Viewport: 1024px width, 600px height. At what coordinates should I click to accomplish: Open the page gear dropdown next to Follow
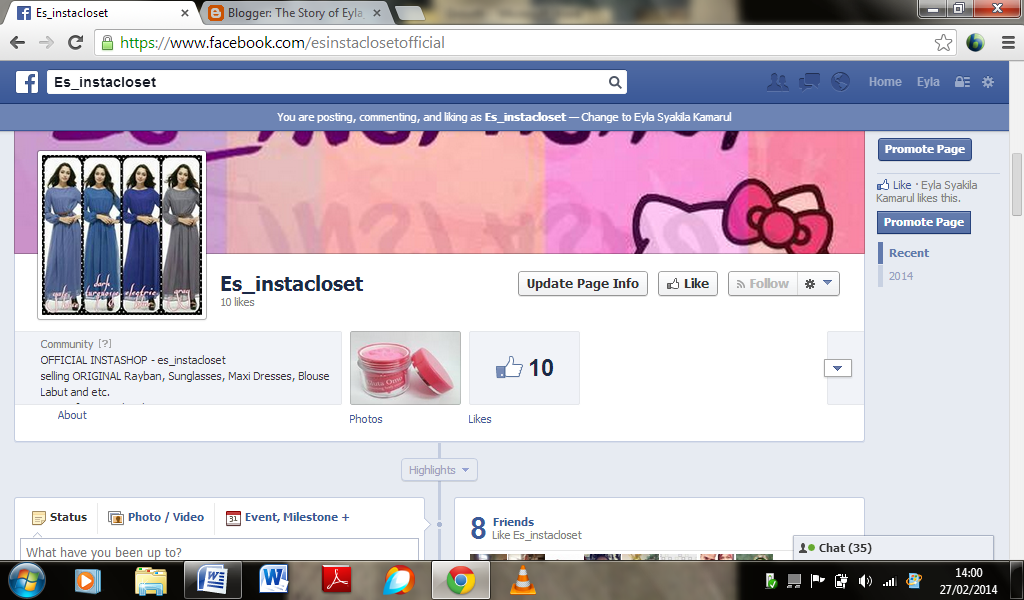[818, 283]
